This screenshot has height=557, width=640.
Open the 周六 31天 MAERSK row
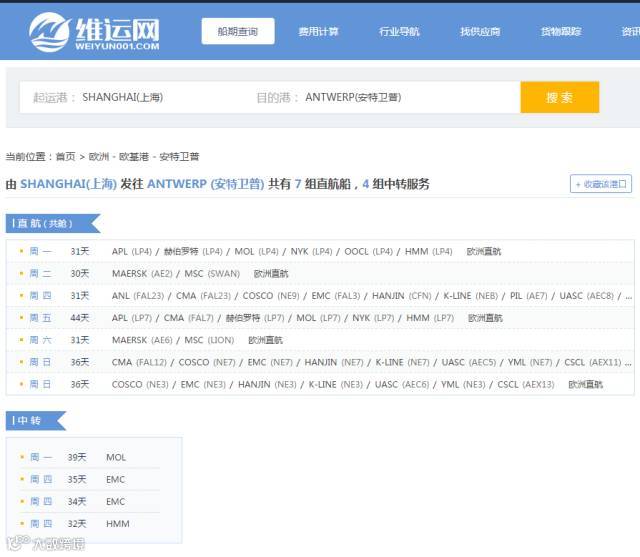point(320,340)
